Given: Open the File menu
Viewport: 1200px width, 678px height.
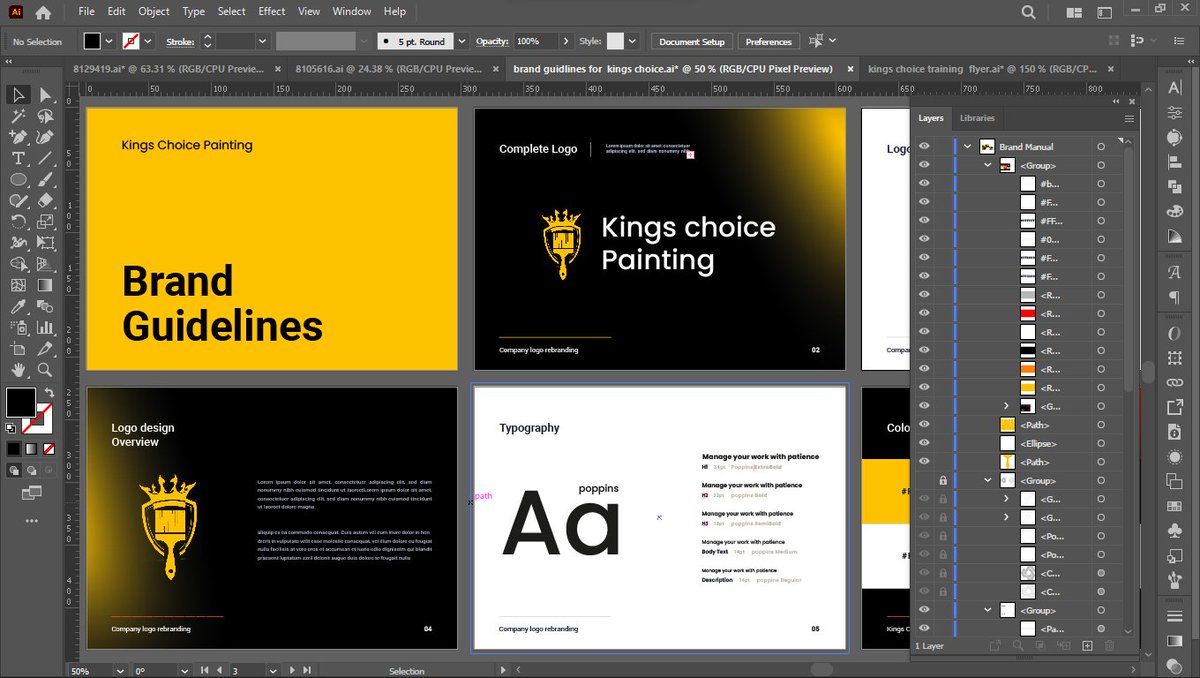Looking at the screenshot, I should point(86,11).
